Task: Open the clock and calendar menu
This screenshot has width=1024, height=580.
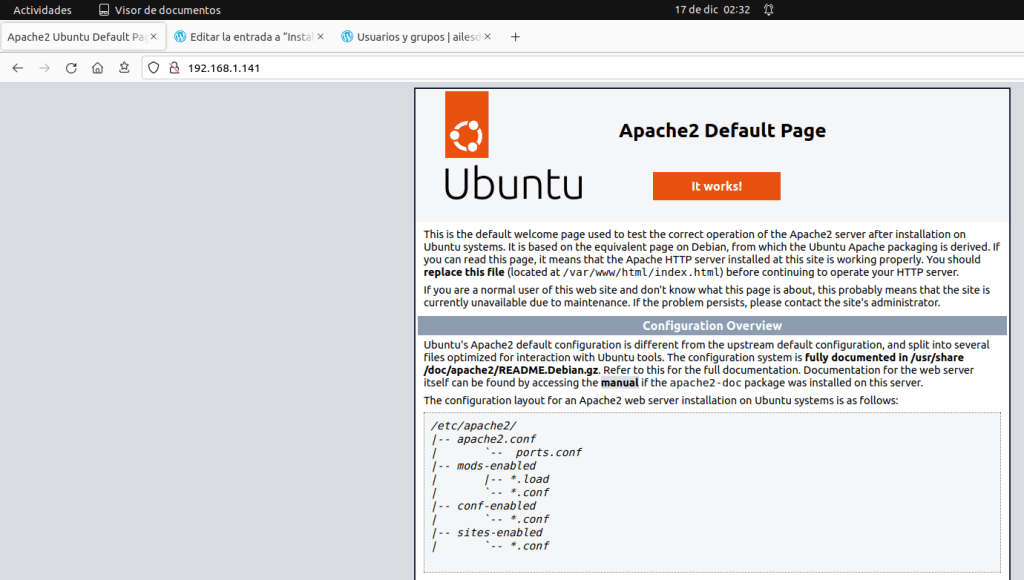Action: click(712, 10)
